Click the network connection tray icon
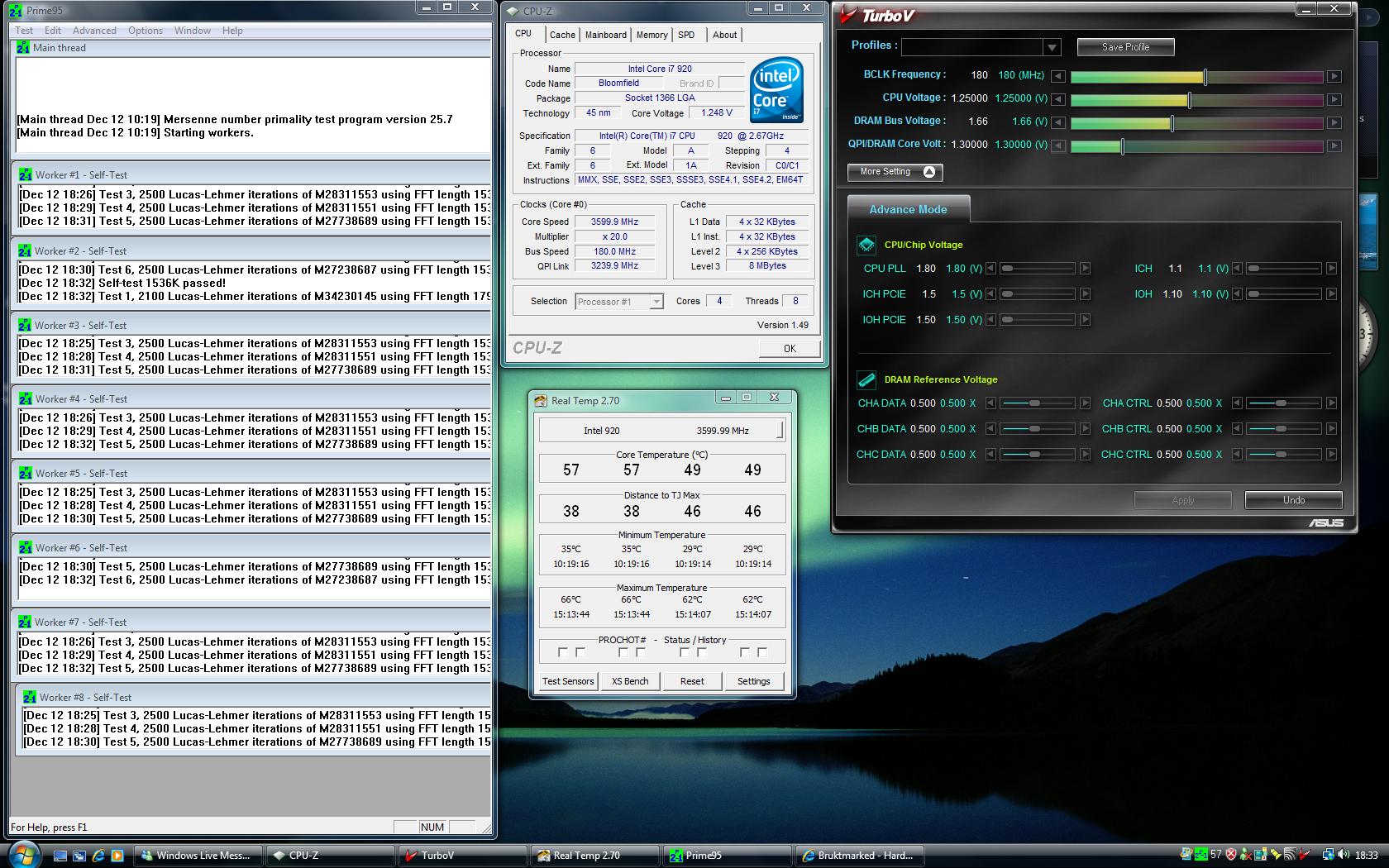Screen dimensions: 1389x868 [1329, 855]
